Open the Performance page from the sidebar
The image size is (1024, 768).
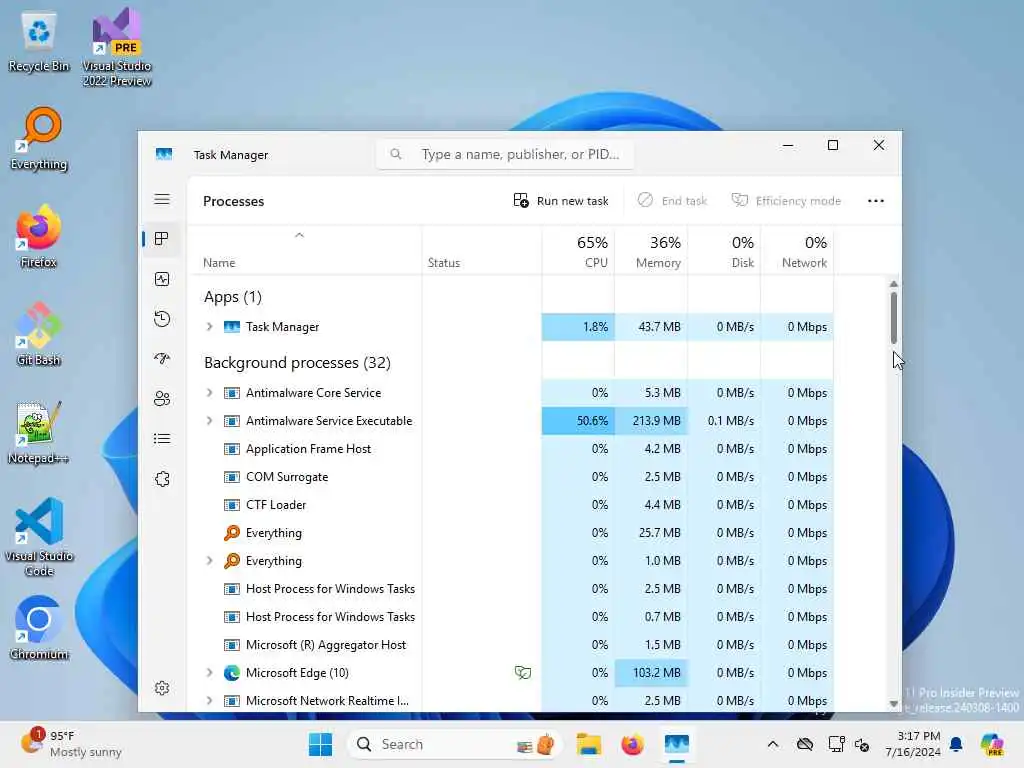(162, 279)
